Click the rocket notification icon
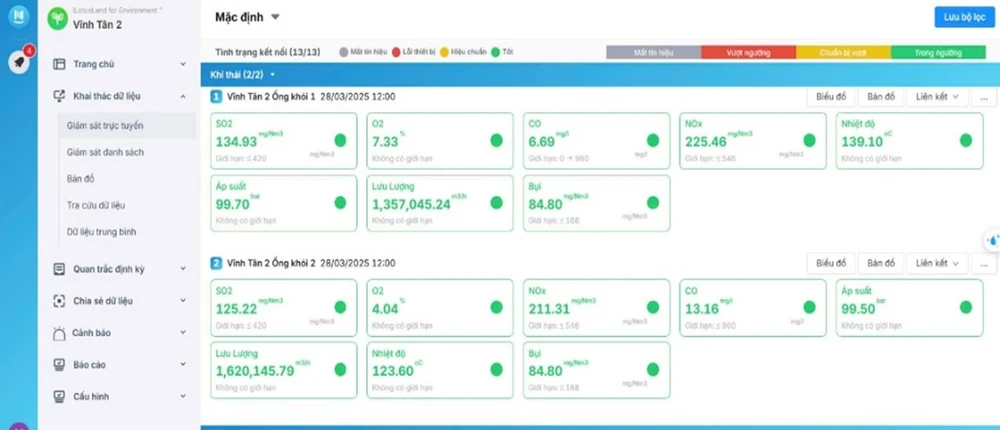 tap(19, 61)
